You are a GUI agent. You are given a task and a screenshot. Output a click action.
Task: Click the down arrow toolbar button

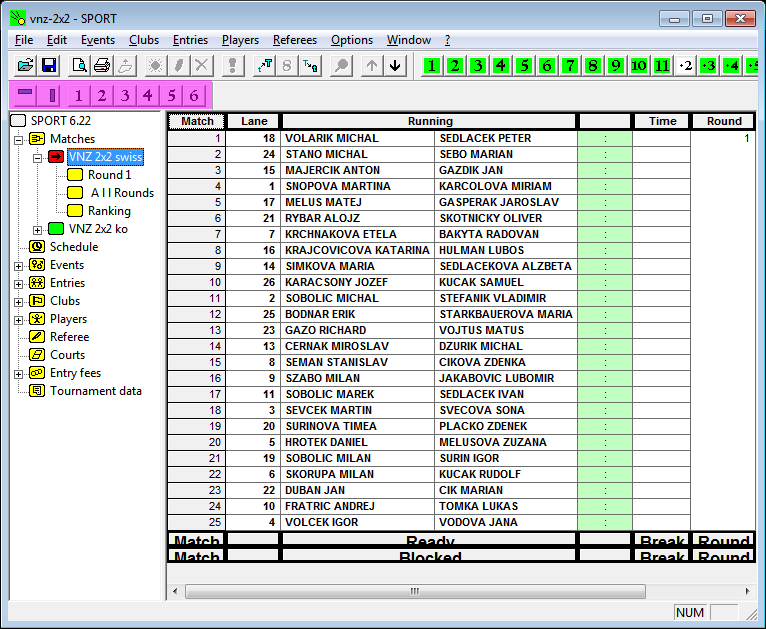[396, 66]
